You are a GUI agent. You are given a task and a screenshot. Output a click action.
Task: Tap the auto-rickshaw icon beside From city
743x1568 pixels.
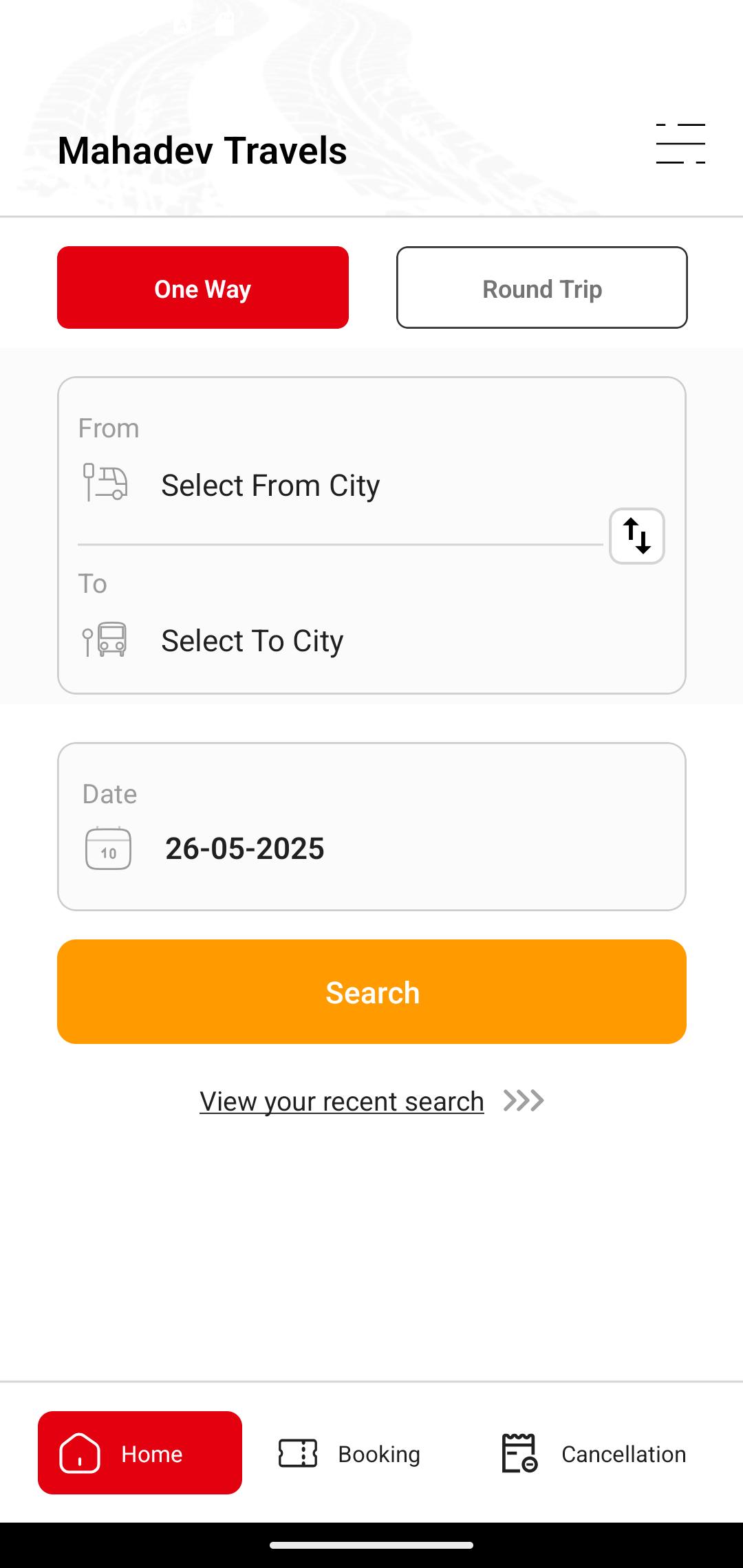[x=105, y=482]
